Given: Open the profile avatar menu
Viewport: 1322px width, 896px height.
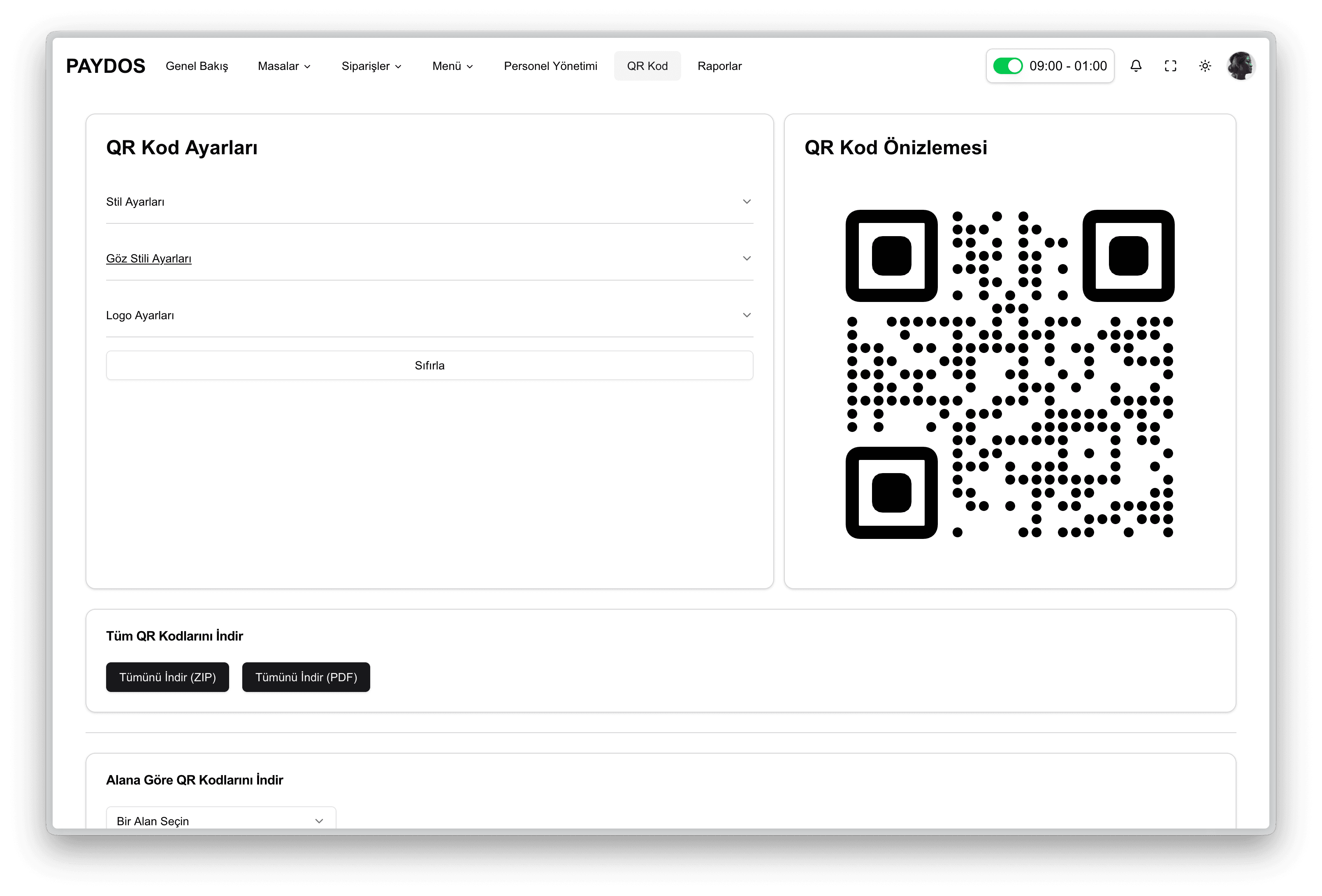Looking at the screenshot, I should coord(1241,65).
